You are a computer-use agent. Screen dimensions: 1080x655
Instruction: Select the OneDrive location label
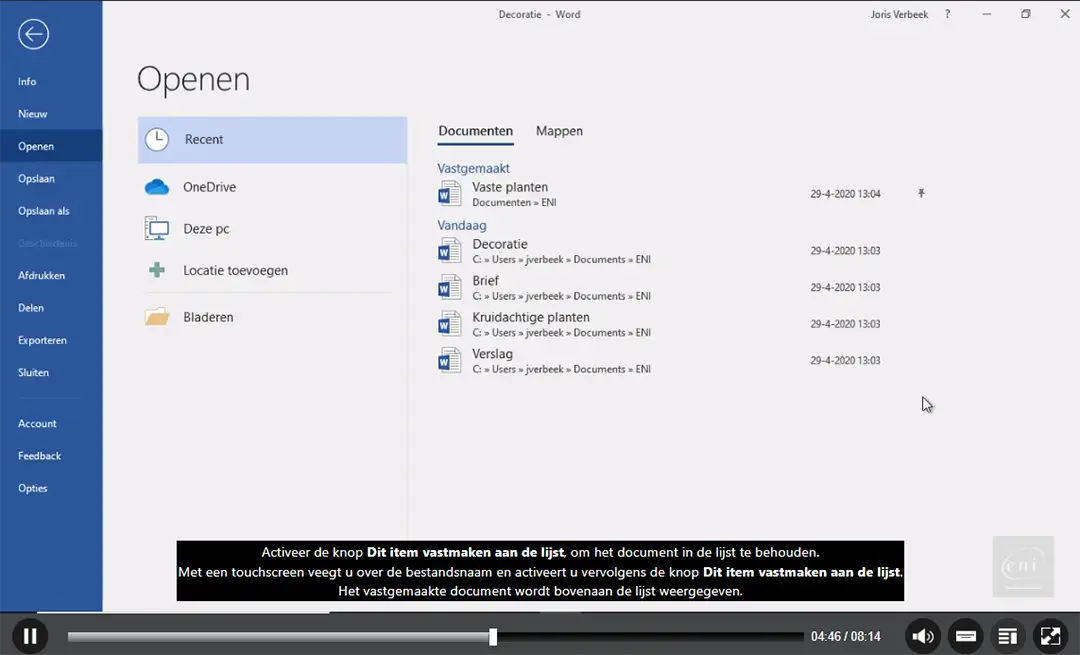coord(209,187)
